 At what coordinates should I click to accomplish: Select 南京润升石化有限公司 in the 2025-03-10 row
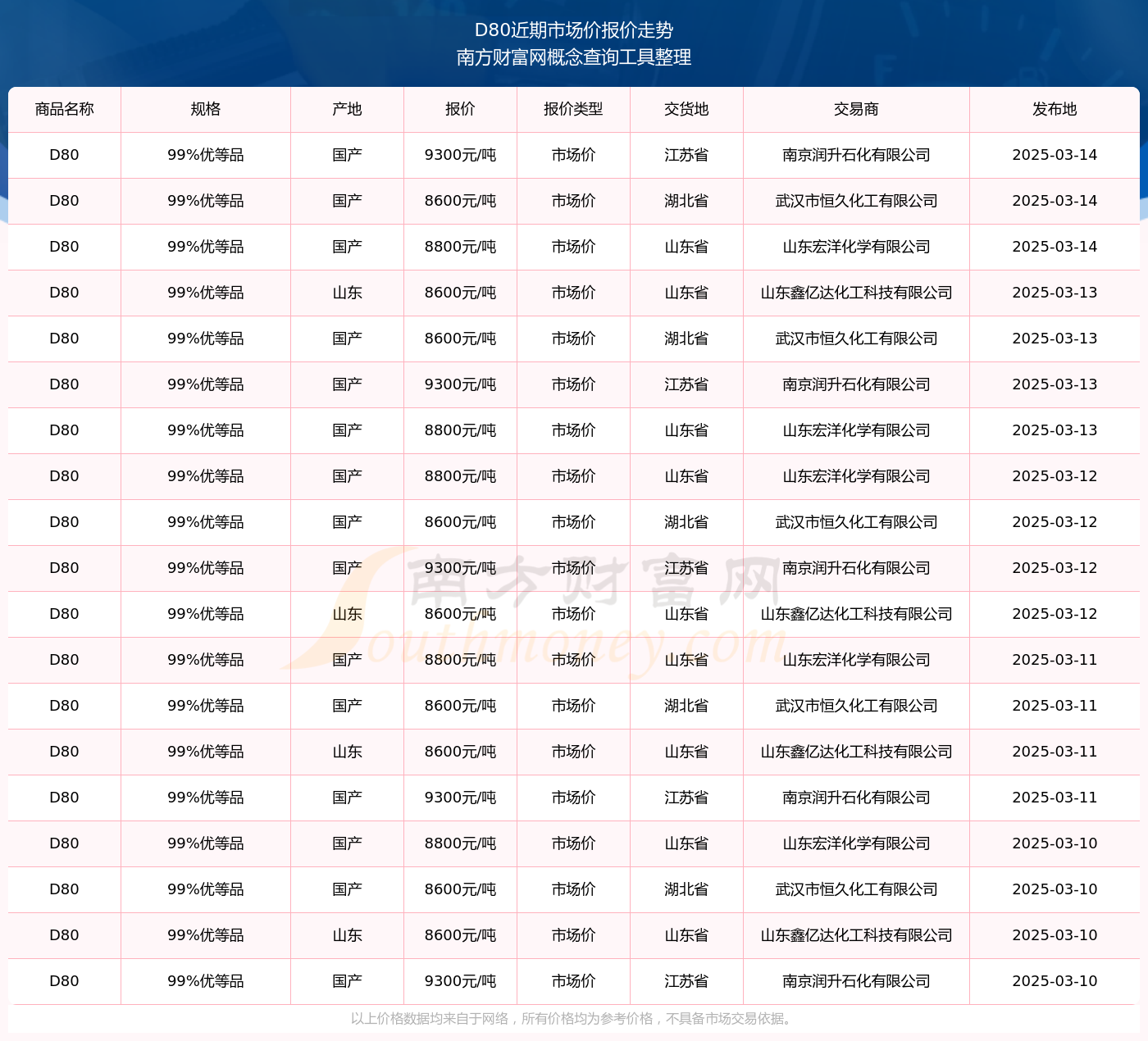[856, 981]
